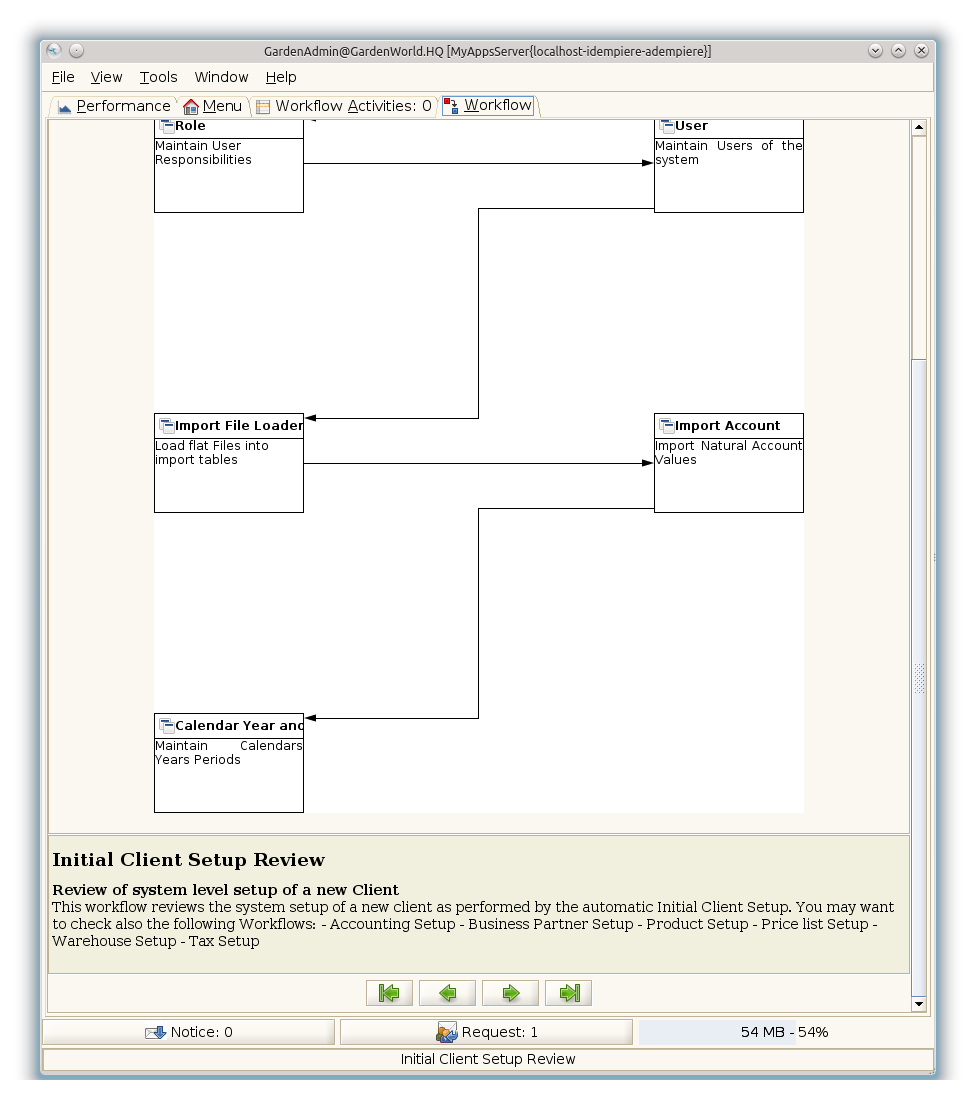Click the Notice envelope icon
The height and width of the screenshot is (1115, 976).
click(x=155, y=1033)
